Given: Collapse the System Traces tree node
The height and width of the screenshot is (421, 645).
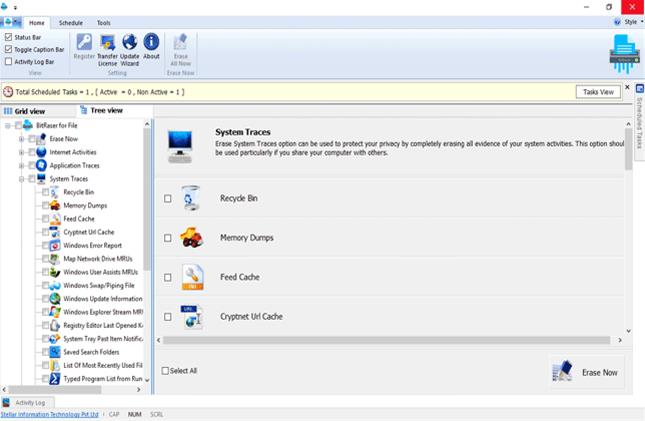Looking at the screenshot, I should point(21,178).
